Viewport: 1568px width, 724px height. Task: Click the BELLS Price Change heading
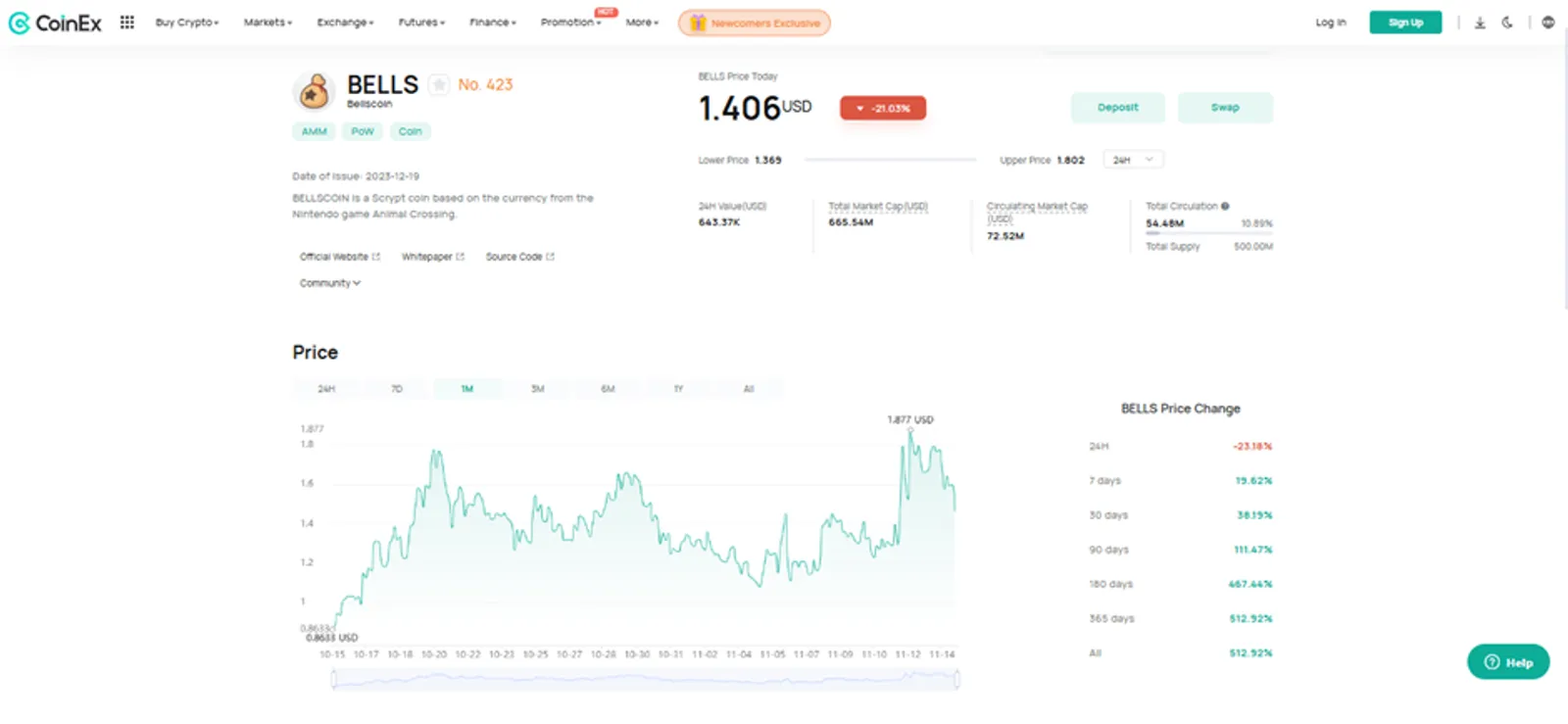pos(1181,409)
